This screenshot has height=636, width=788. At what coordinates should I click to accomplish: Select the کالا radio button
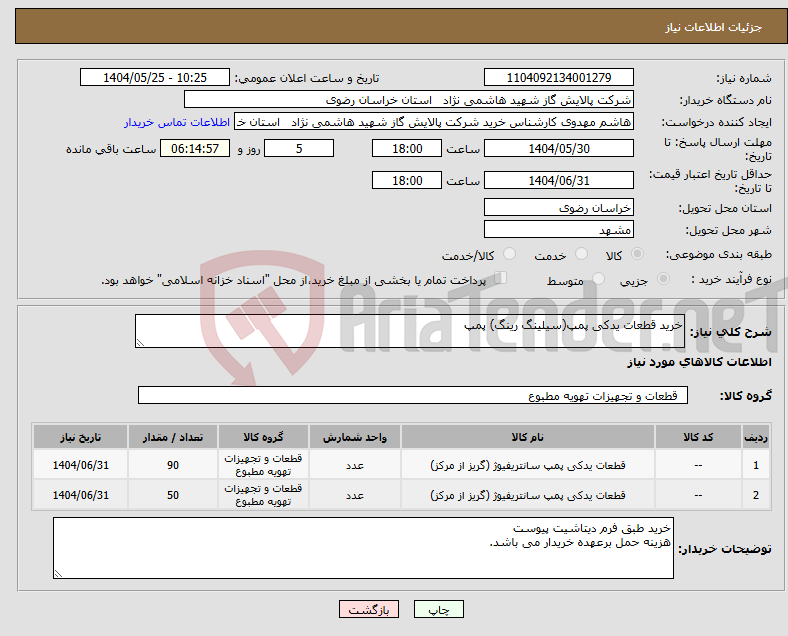coord(637,254)
